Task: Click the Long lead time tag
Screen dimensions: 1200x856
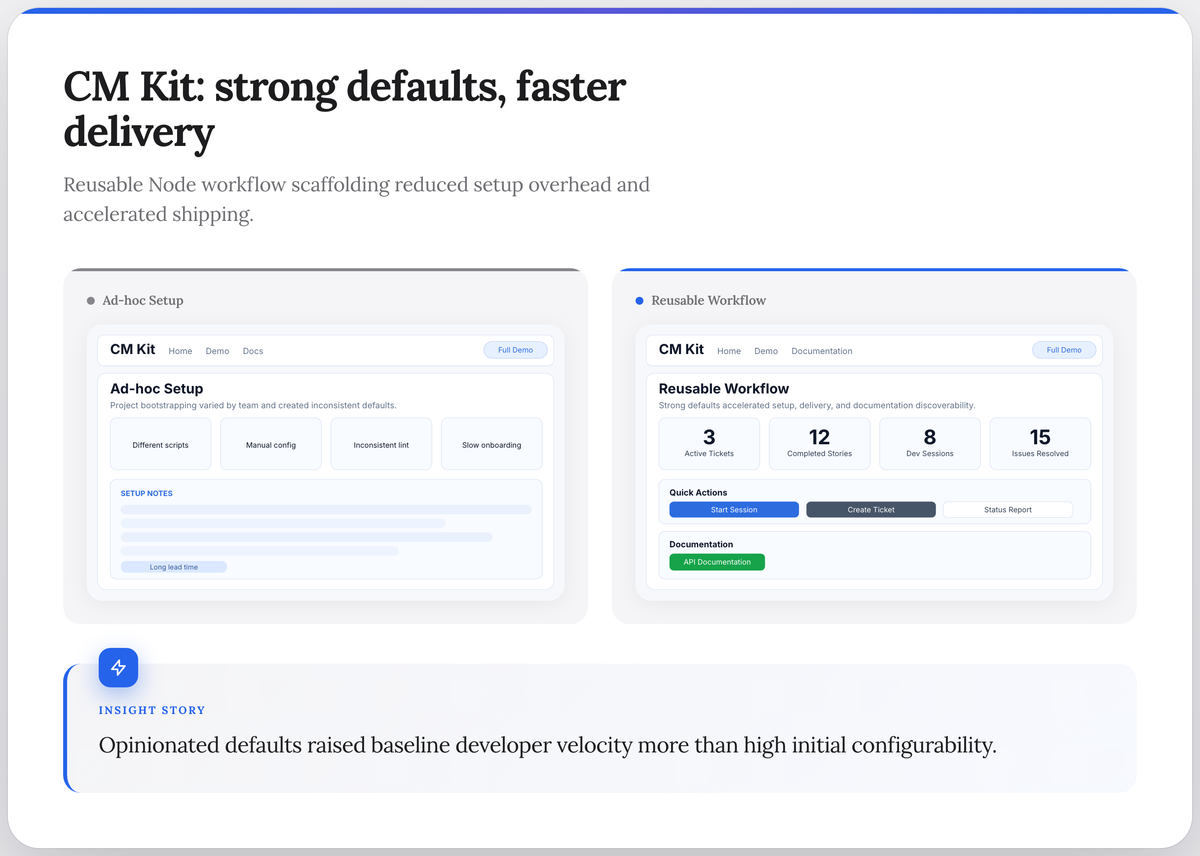Action: (x=173, y=566)
